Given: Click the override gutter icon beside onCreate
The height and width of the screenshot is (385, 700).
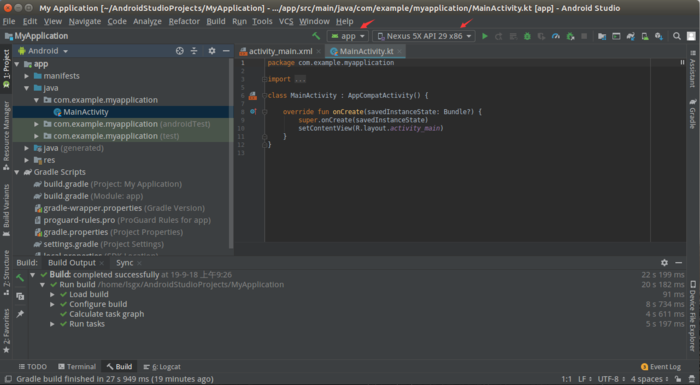Looking at the screenshot, I should pos(253,111).
